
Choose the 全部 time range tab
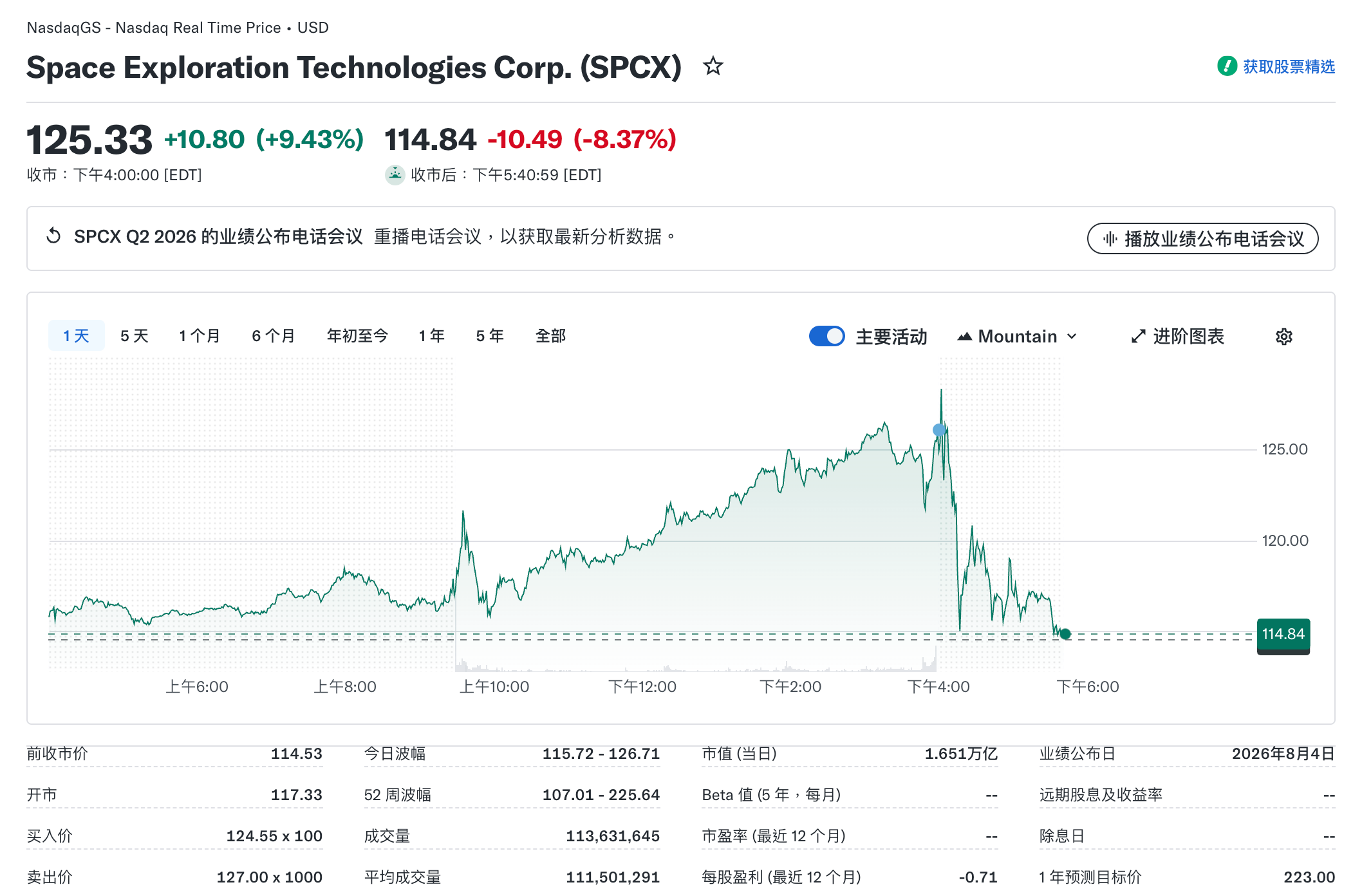550,335
